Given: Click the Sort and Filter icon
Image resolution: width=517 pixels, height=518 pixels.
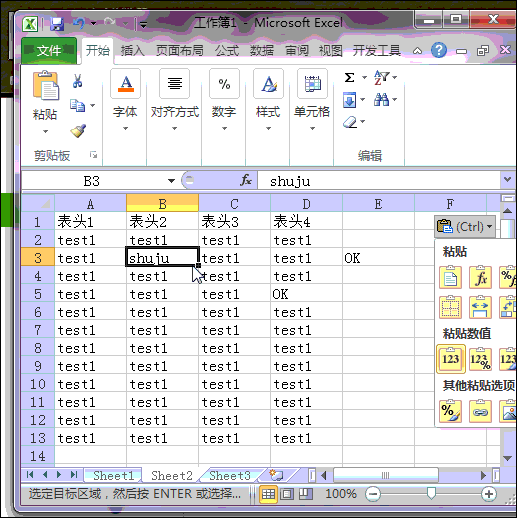Looking at the screenshot, I should tap(381, 77).
